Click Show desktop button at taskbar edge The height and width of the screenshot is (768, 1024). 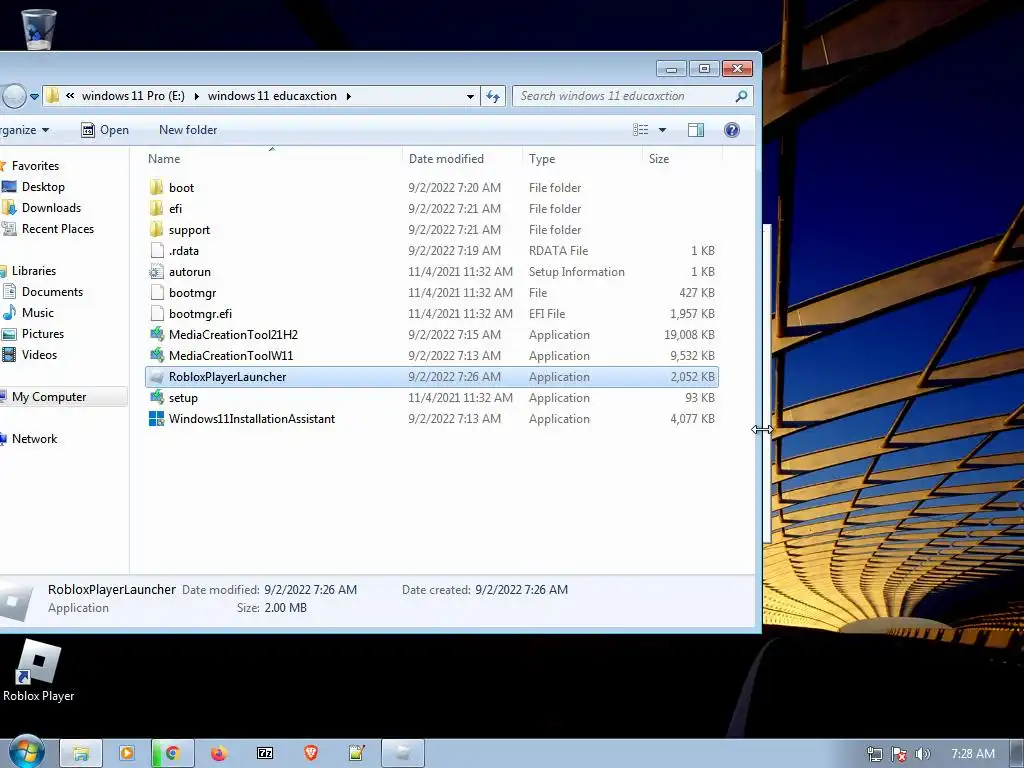(1017, 754)
